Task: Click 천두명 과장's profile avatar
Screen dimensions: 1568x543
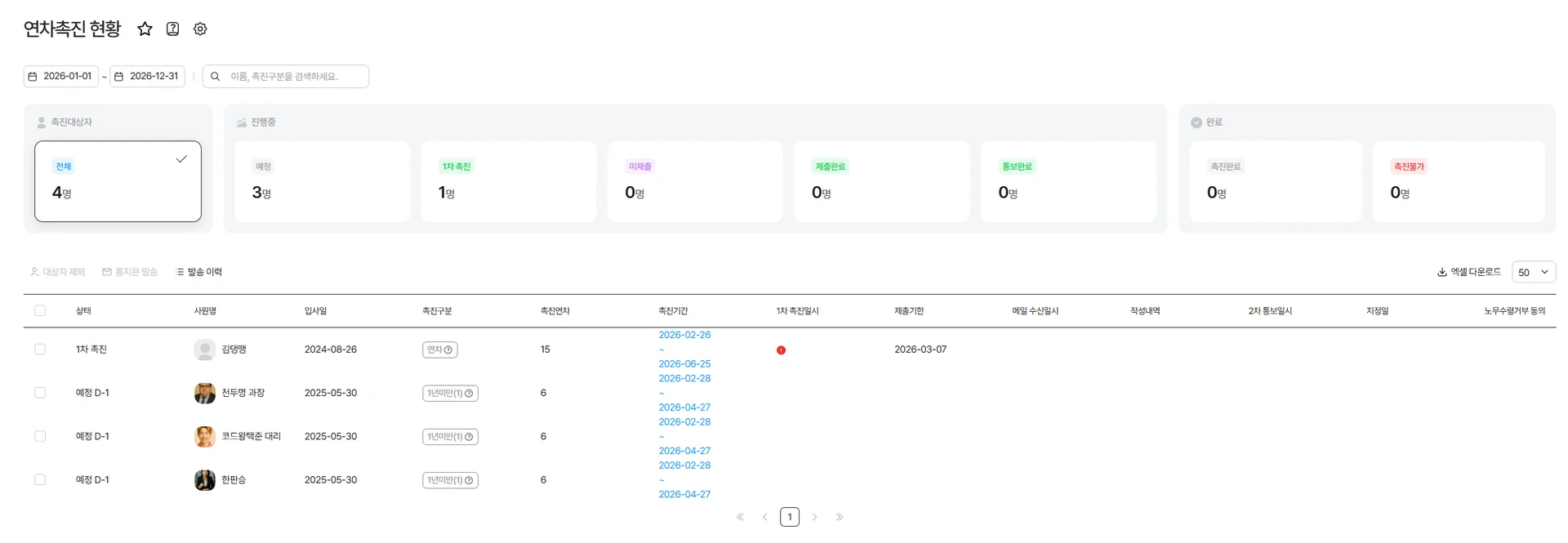Action: point(204,394)
